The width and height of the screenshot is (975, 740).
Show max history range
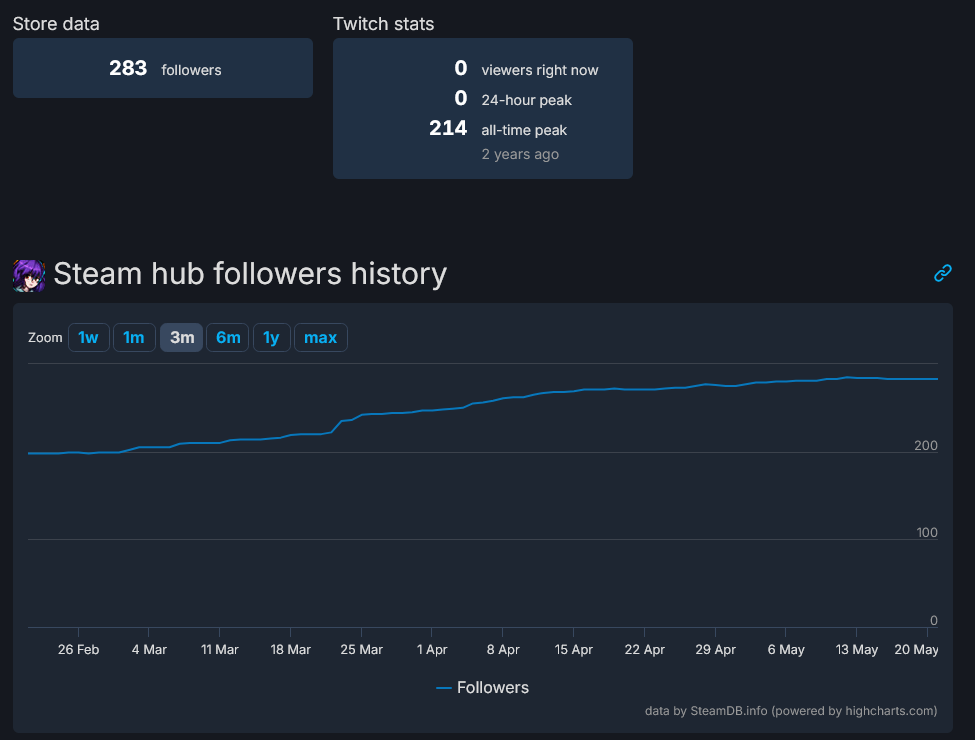pos(320,338)
